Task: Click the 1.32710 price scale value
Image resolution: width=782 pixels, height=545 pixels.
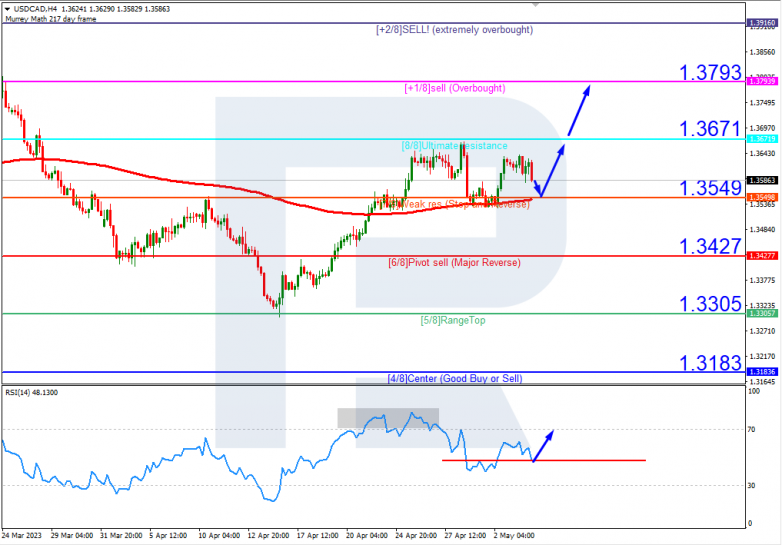Action: (763, 331)
